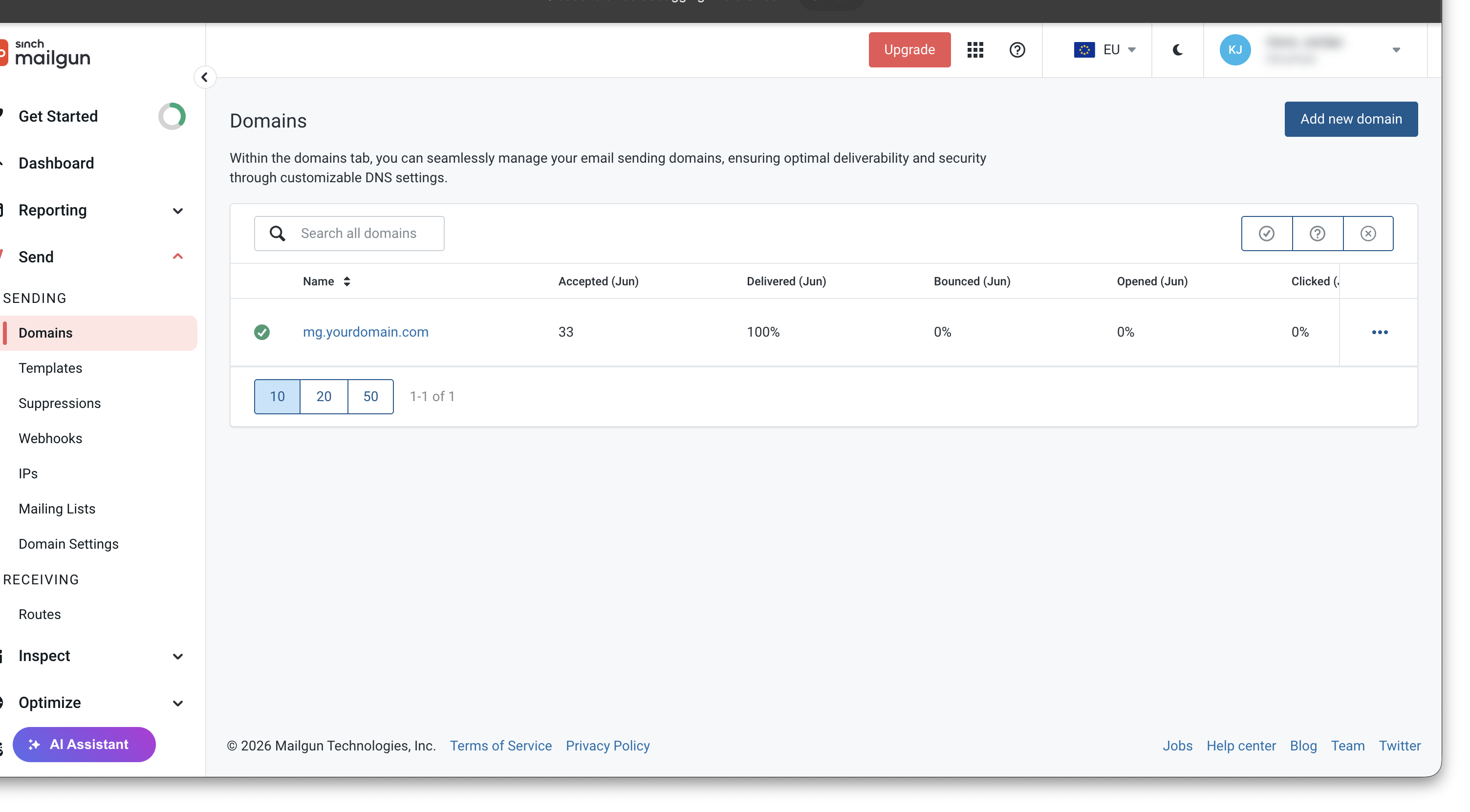Filter by unverified domains question icon
1470x812 pixels.
click(x=1317, y=234)
